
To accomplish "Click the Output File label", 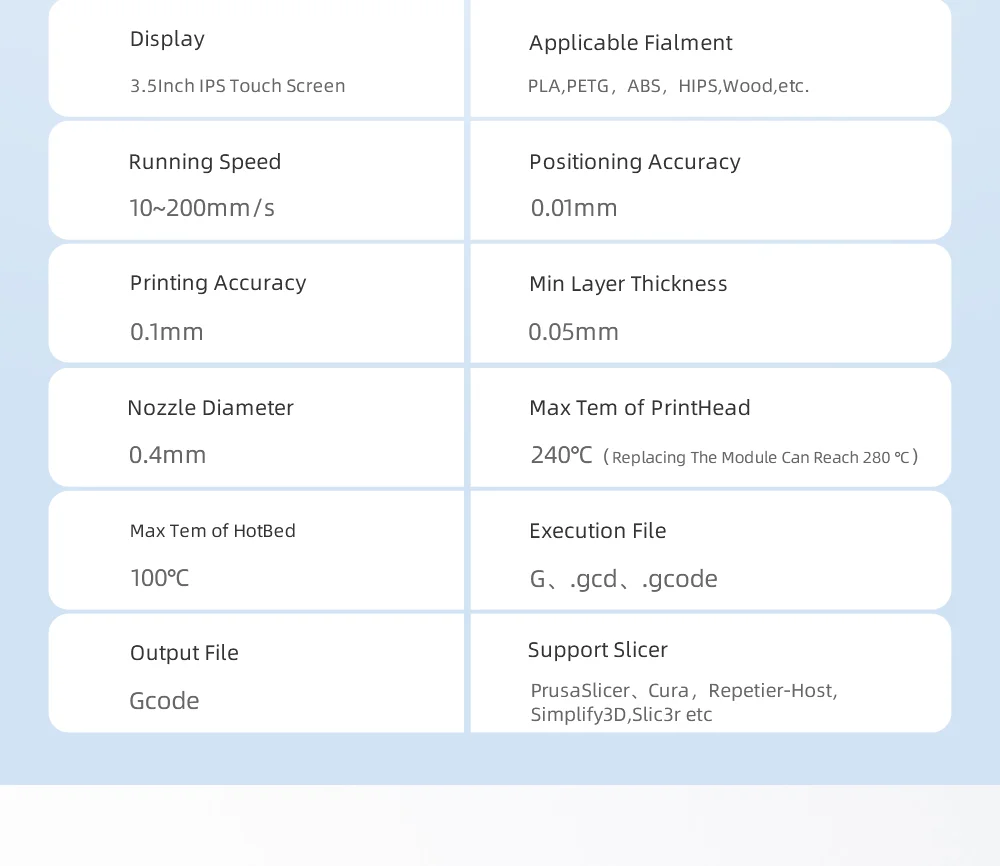I will tap(184, 653).
